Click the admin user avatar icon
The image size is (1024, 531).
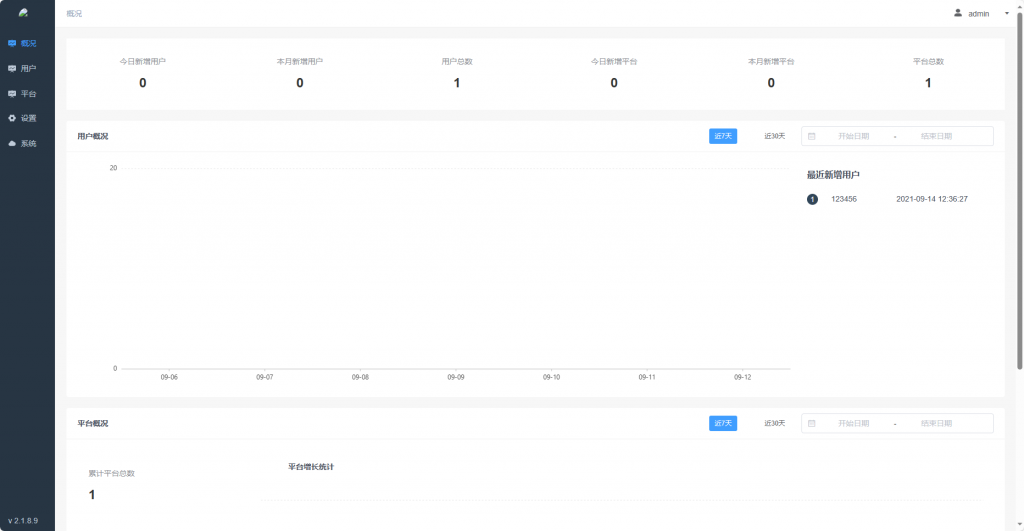tap(958, 13)
